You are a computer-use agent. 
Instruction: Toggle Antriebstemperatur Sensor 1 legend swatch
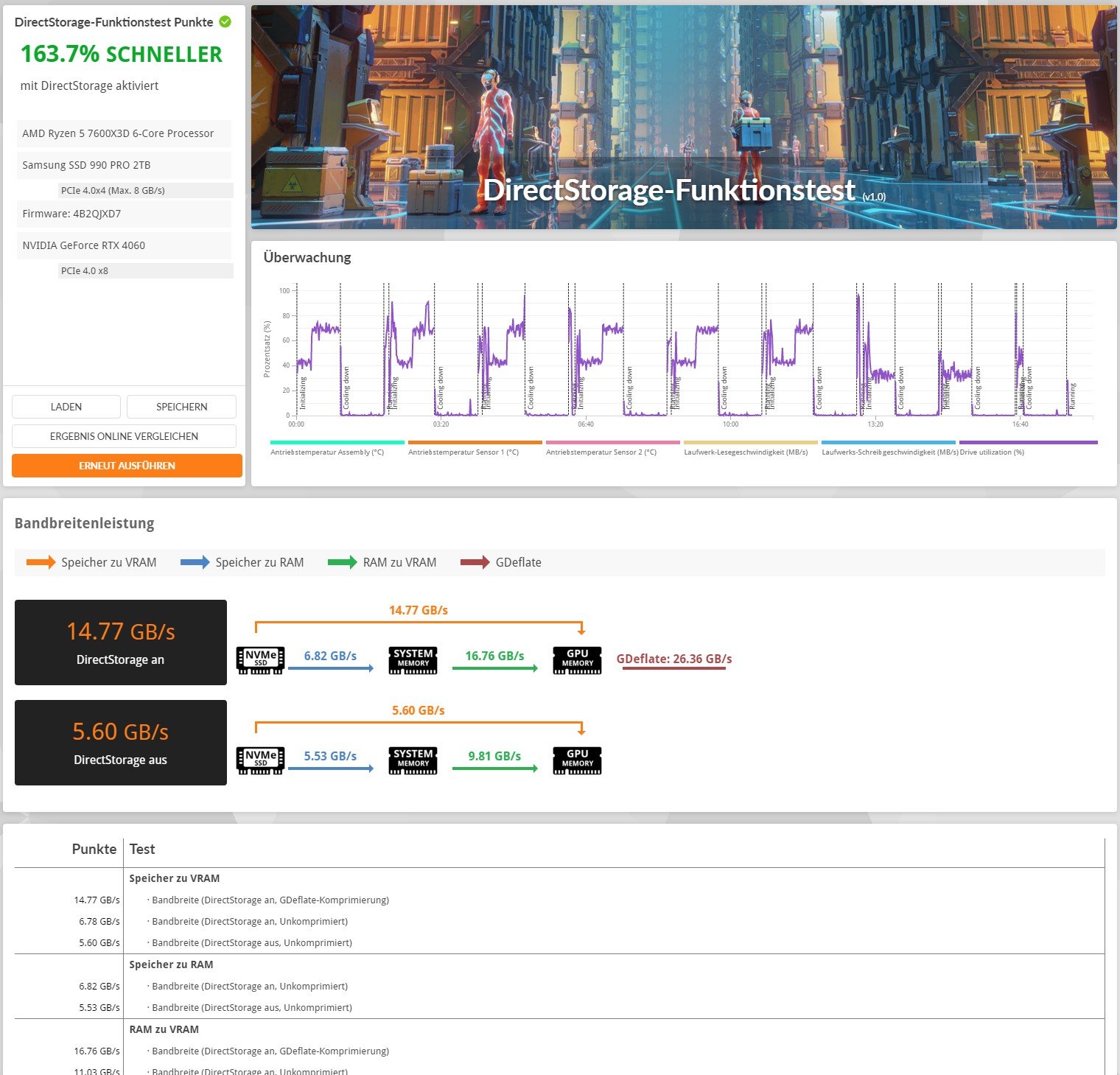click(475, 443)
